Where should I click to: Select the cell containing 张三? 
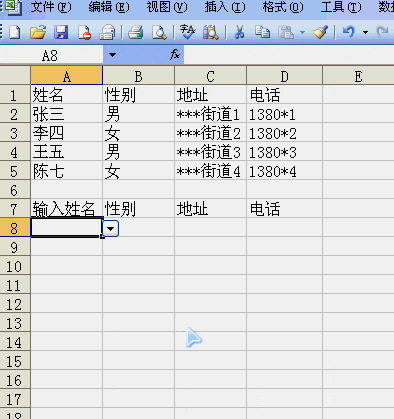pos(67,114)
